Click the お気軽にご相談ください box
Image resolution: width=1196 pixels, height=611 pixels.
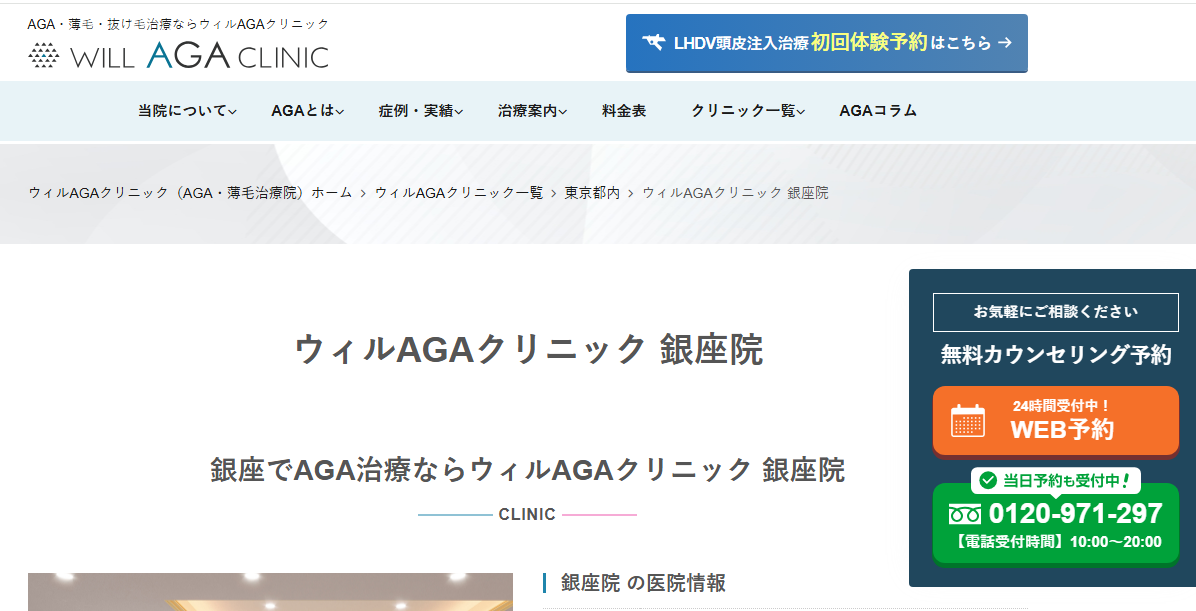tap(1056, 312)
